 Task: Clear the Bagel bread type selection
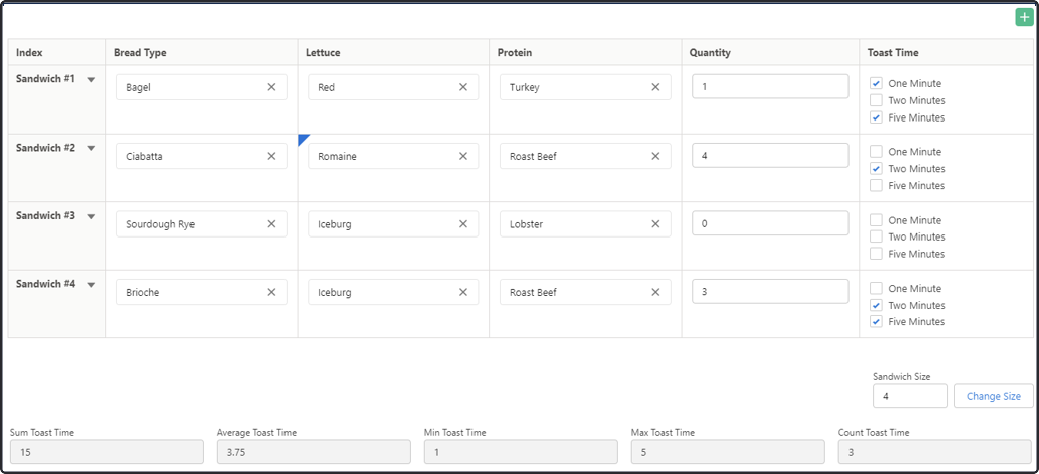(271, 87)
